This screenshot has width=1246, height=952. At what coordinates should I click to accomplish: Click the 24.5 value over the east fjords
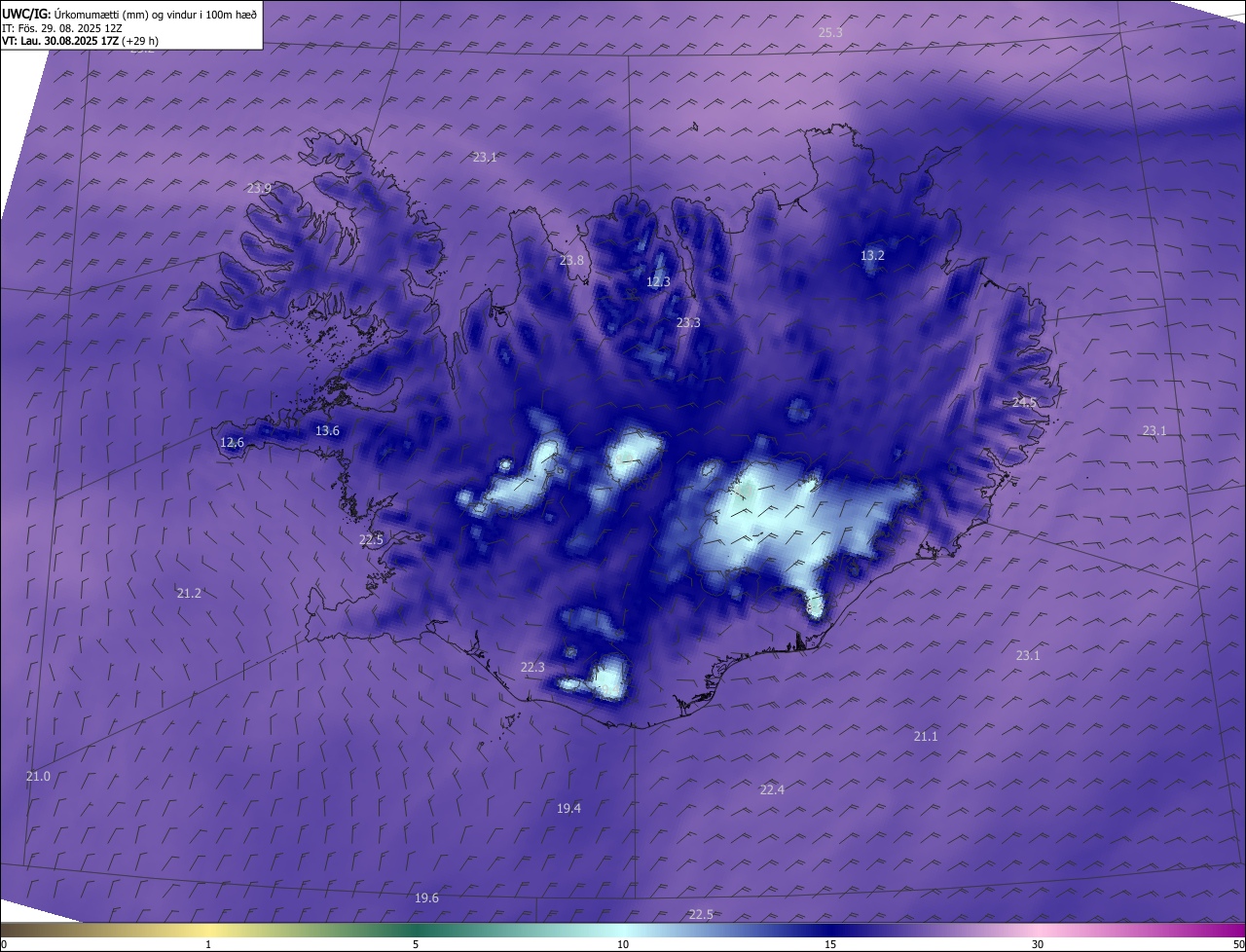click(x=1024, y=403)
